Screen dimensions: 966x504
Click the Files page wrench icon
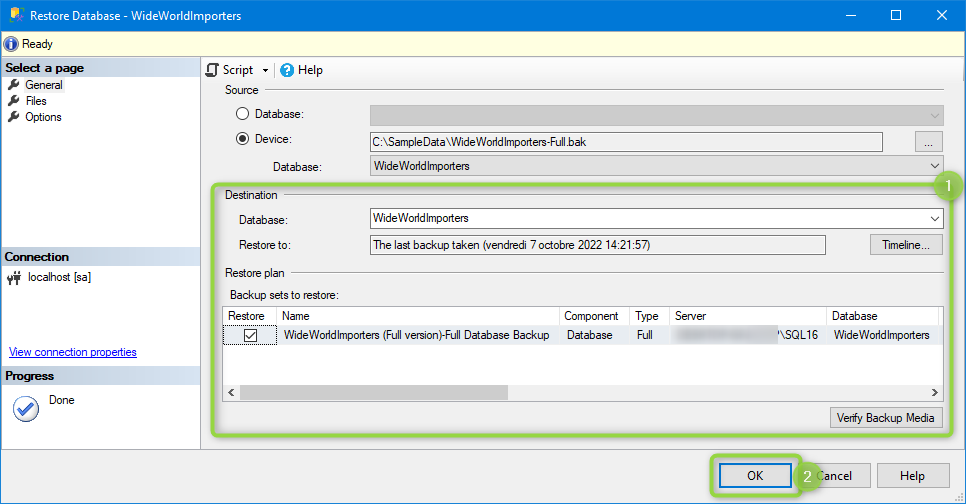14,100
